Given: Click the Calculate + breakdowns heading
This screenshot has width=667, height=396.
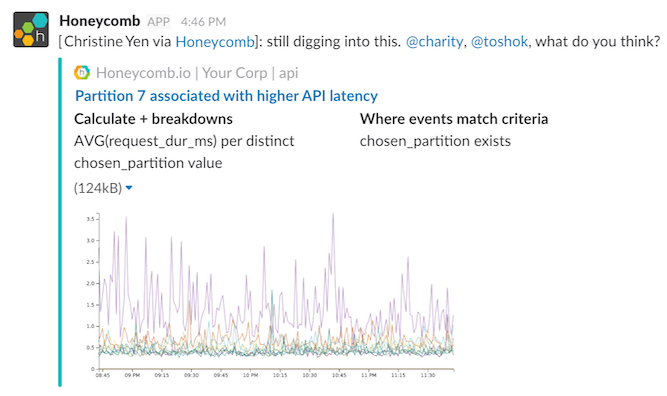Looking at the screenshot, I should click(x=153, y=119).
